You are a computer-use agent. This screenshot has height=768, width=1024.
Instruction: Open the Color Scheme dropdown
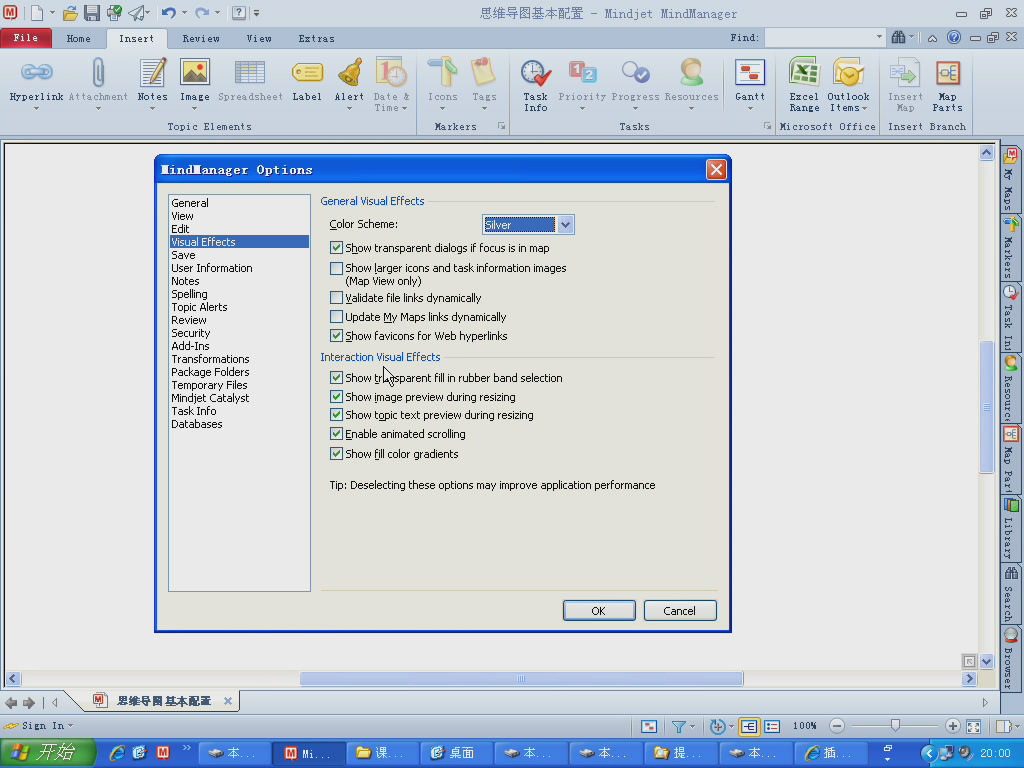tap(566, 225)
